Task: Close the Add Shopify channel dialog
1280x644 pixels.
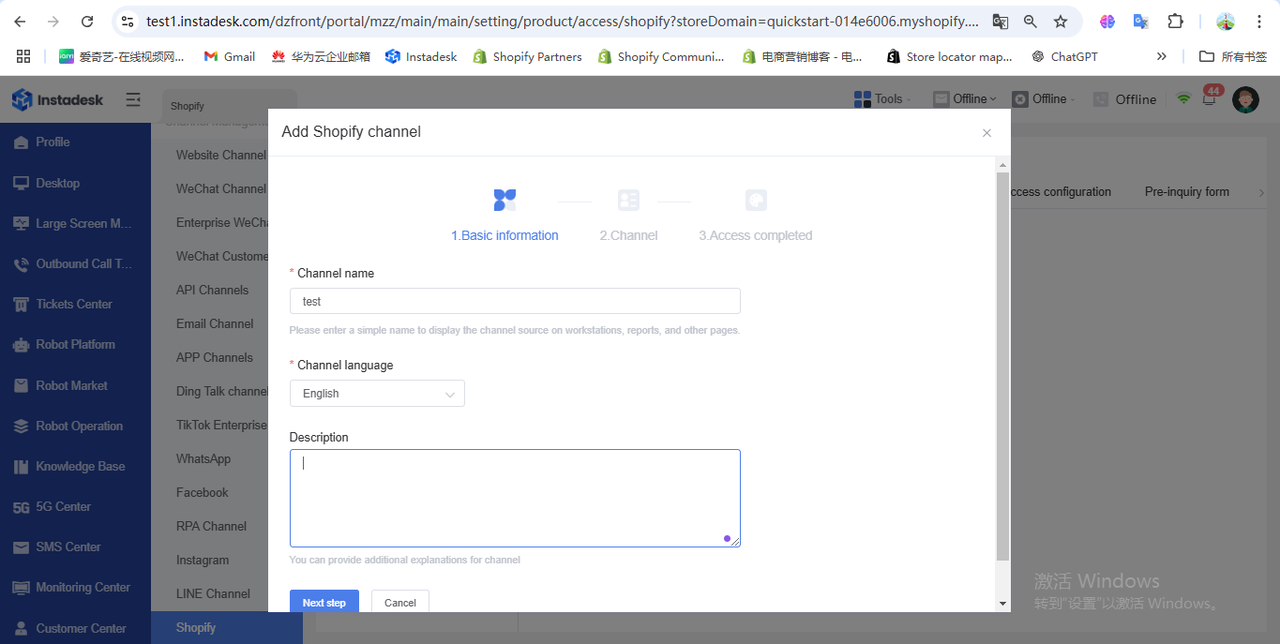Action: click(x=986, y=133)
